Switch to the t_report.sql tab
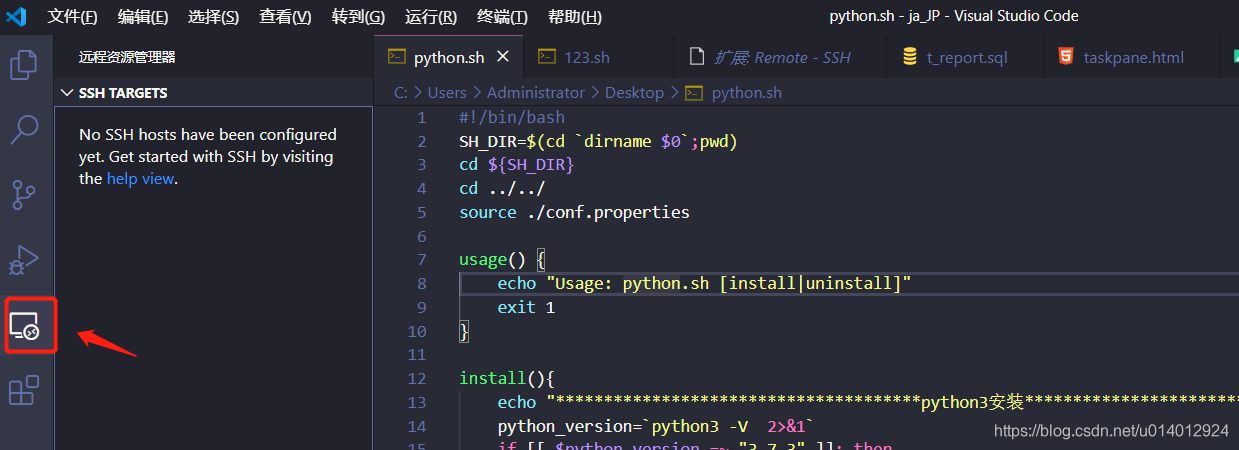This screenshot has height=450, width=1239. 964,57
